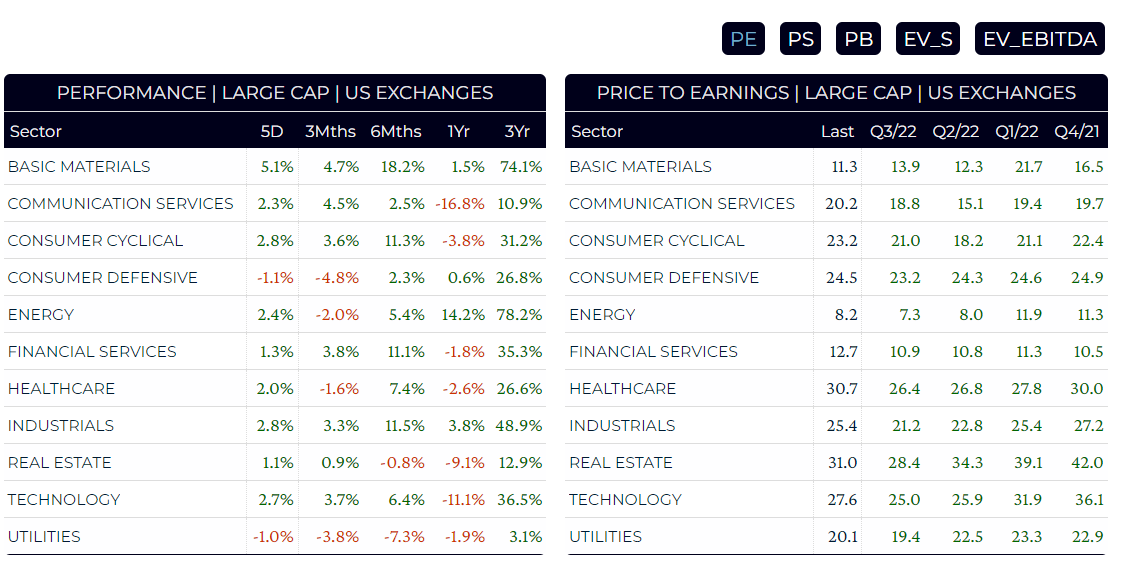This screenshot has width=1122, height=569.
Task: Select COMMUNICATION SERVICES in Price to Earnings table
Action: 682,204
